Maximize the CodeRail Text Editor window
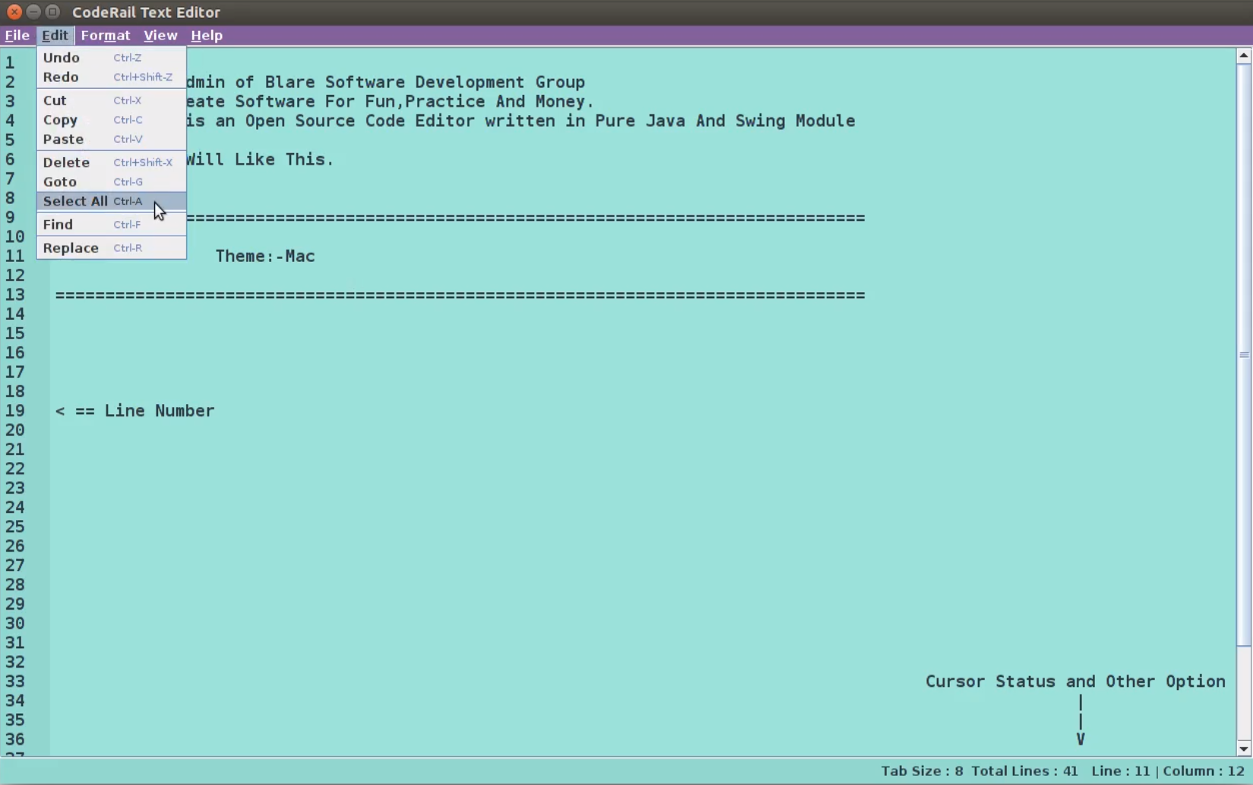Viewport: 1253px width, 785px height. click(x=52, y=12)
